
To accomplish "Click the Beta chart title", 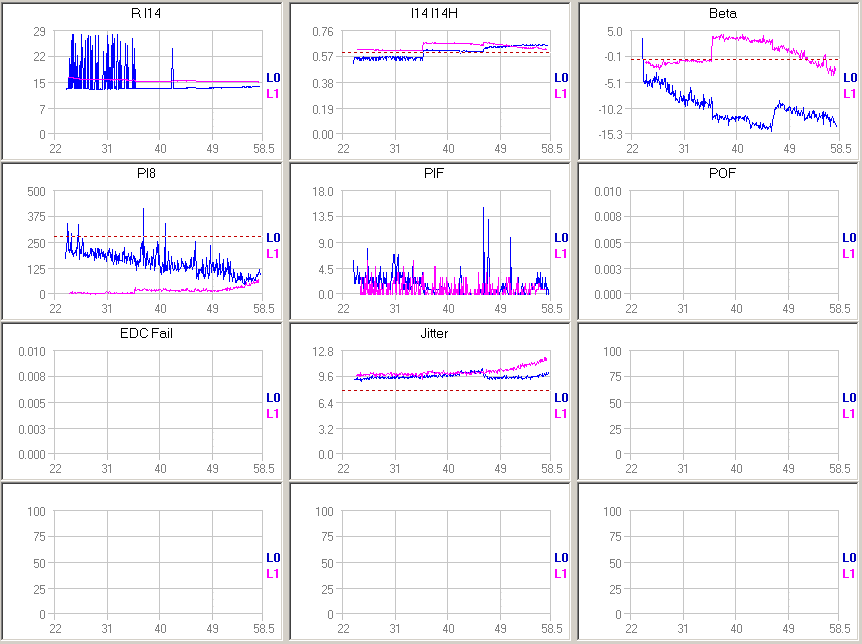I will coord(721,13).
